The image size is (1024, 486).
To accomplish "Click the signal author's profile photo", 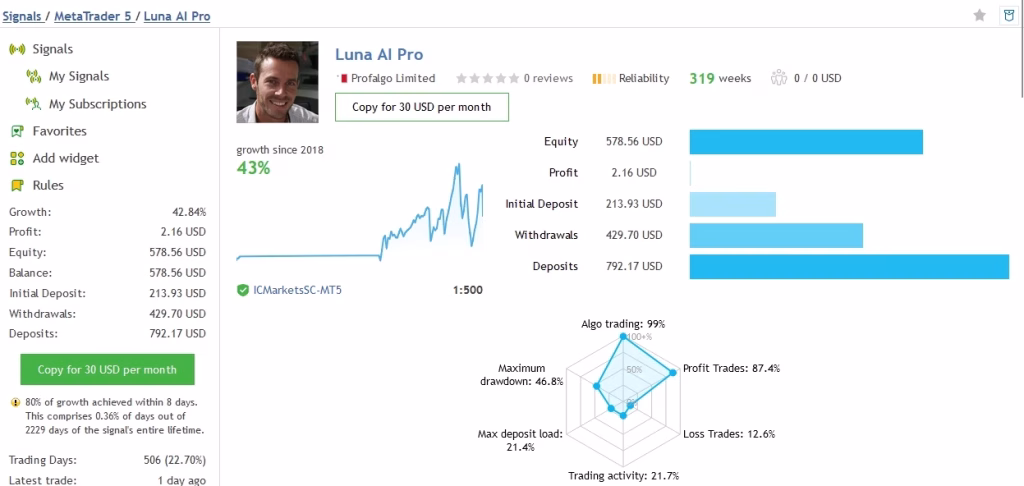I will 277,82.
